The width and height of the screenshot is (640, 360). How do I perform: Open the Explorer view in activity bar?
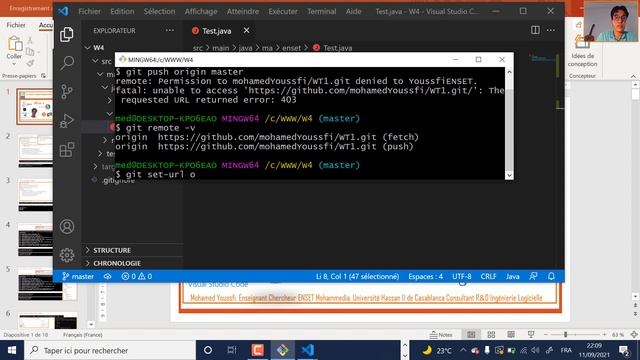67,35
